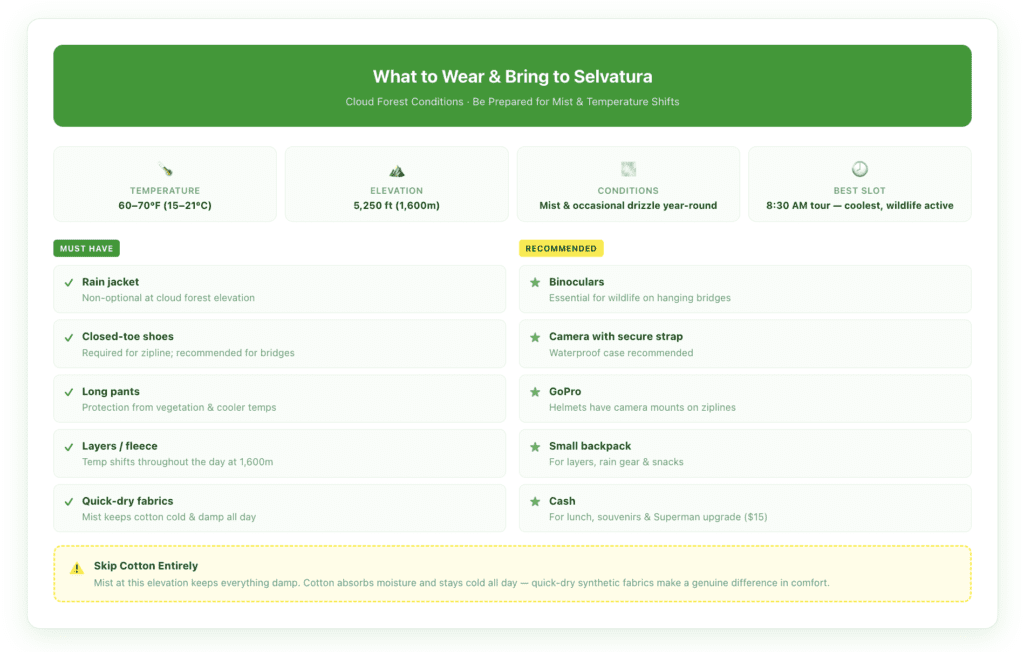The width and height of the screenshot is (1024, 652).
Task: Tick the checkmark beside Long pants
Action: tap(69, 392)
